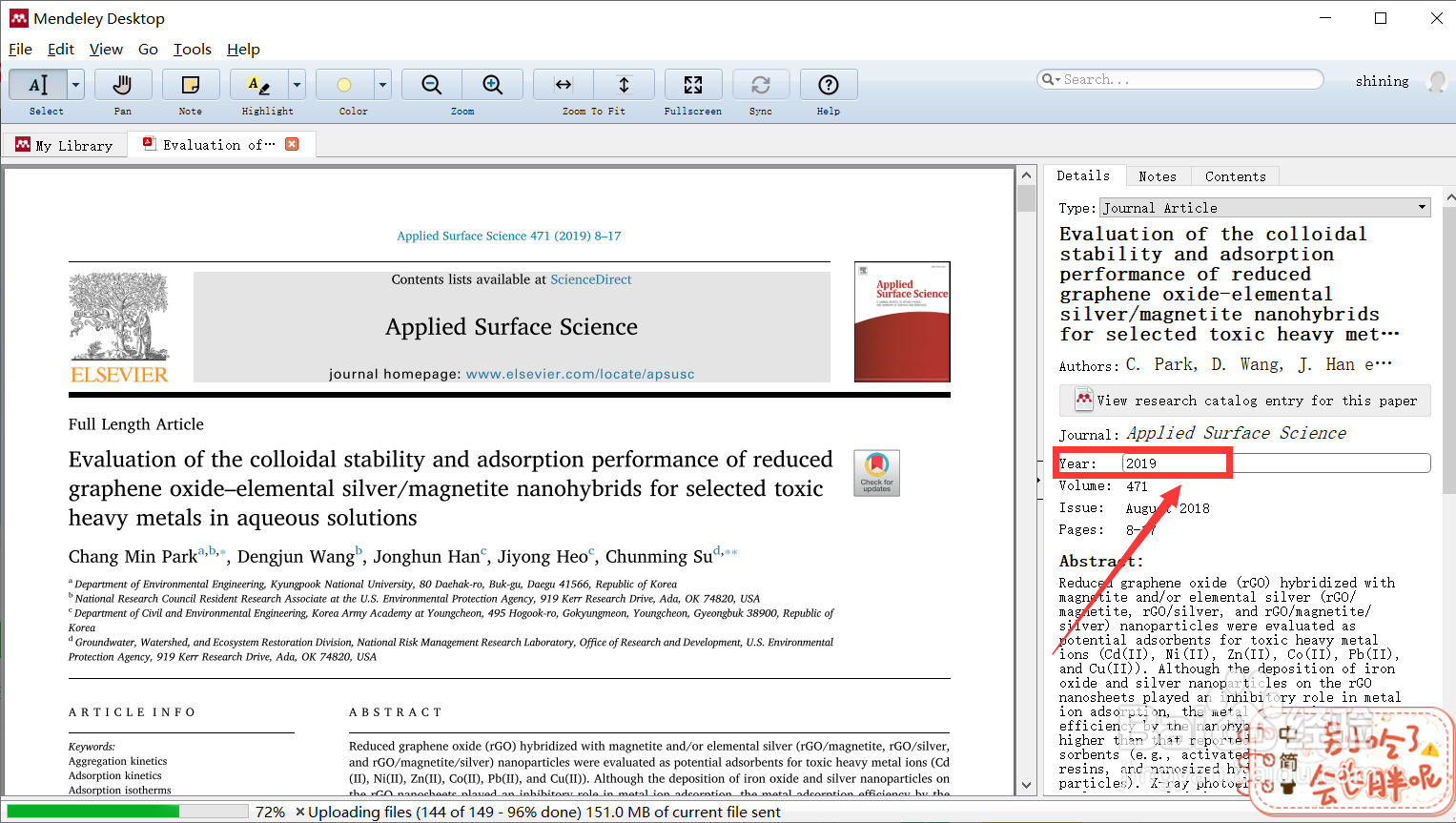Activate the Pan hand tool
The width and height of the screenshot is (1456, 823).
click(x=122, y=85)
